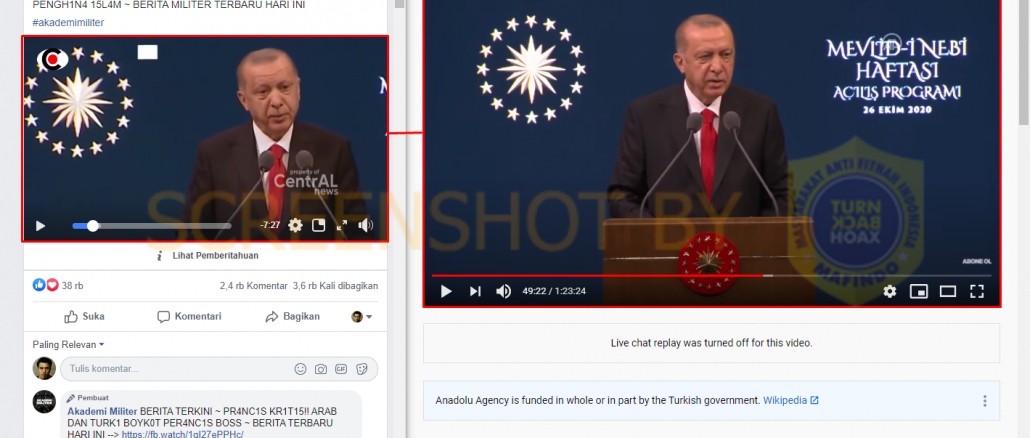Enter YouTube fullscreen

click(x=977, y=291)
